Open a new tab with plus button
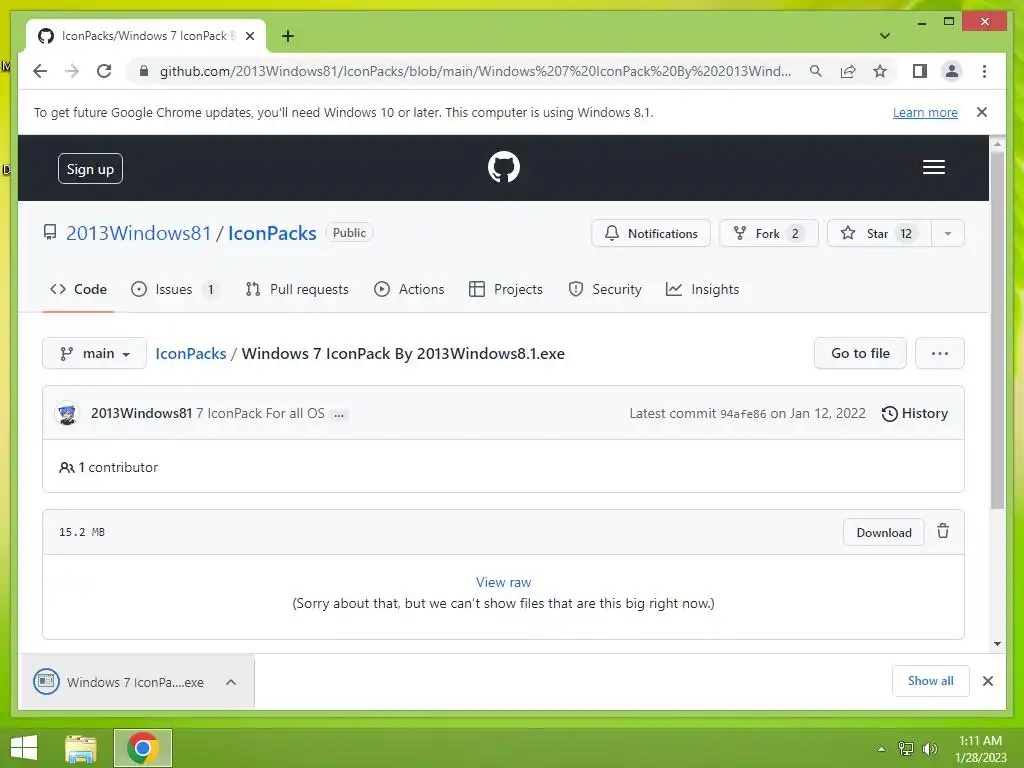 pyautogui.click(x=287, y=36)
